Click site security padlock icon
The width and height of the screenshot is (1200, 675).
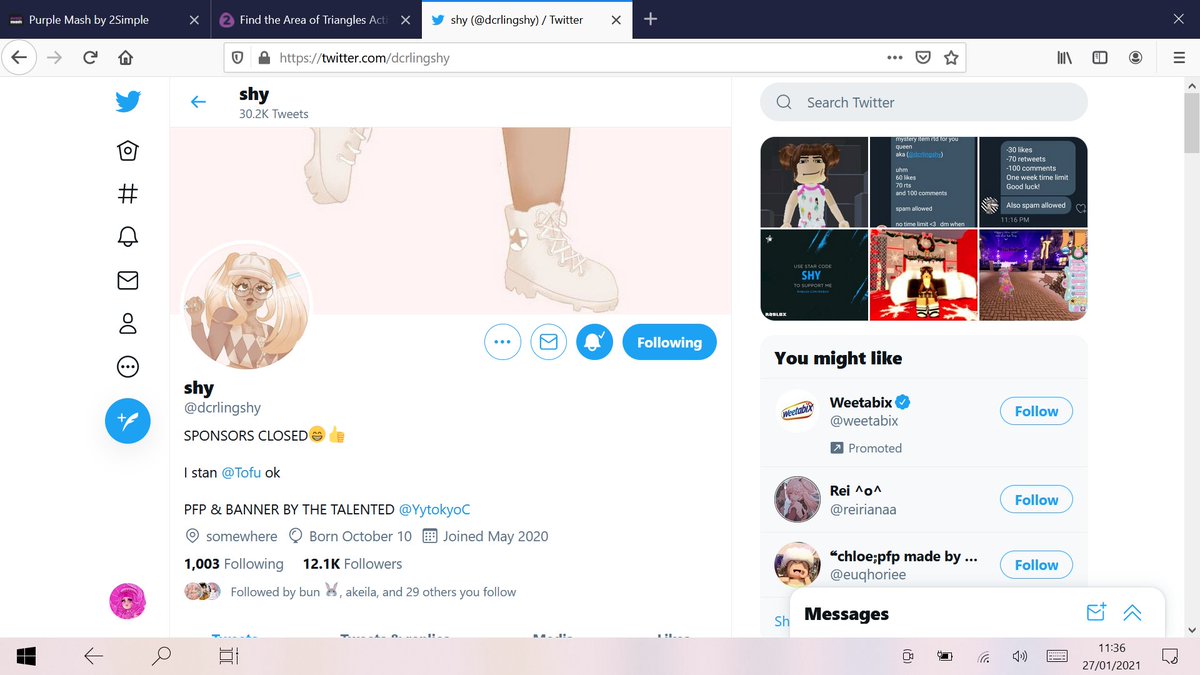coord(264,58)
